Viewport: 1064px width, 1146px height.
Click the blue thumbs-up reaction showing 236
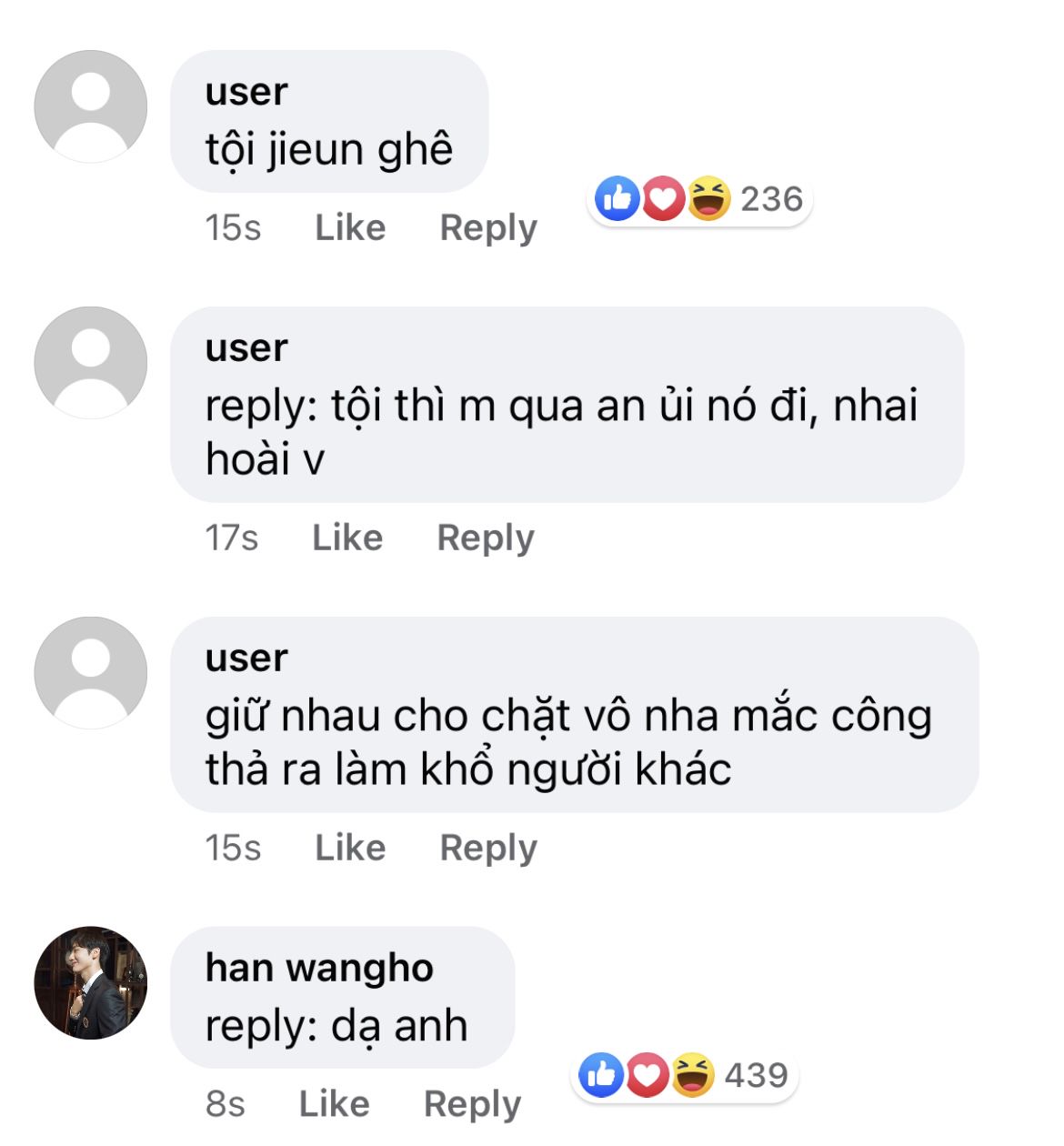(618, 198)
